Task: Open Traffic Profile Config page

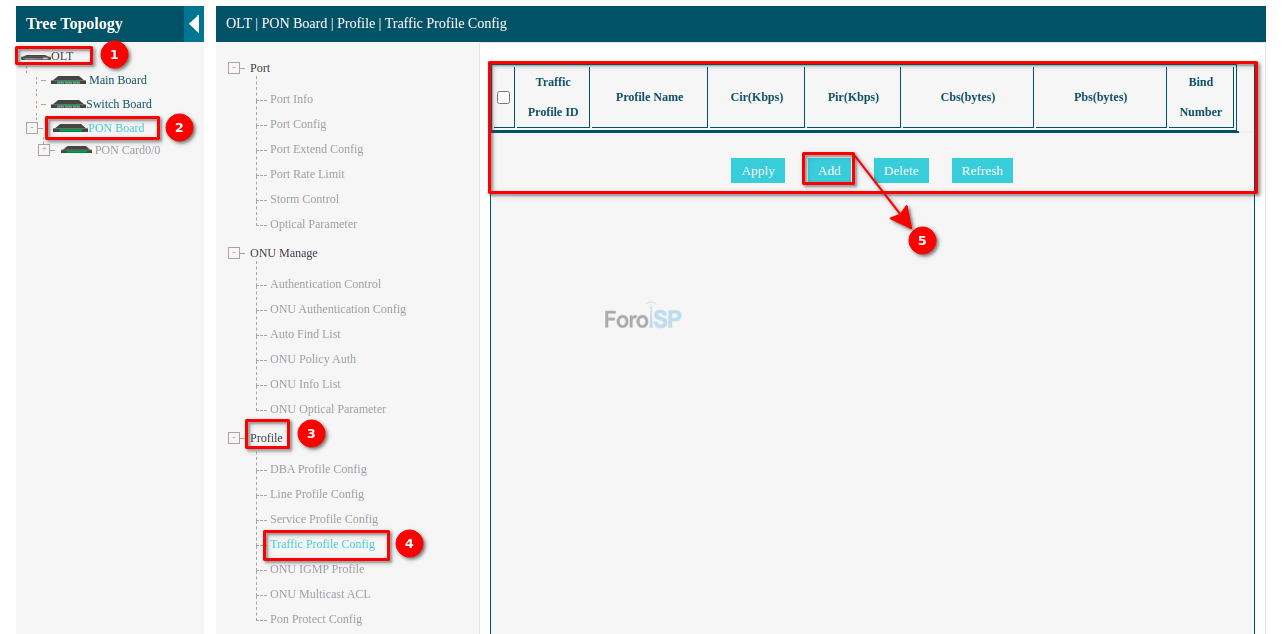Action: point(322,544)
